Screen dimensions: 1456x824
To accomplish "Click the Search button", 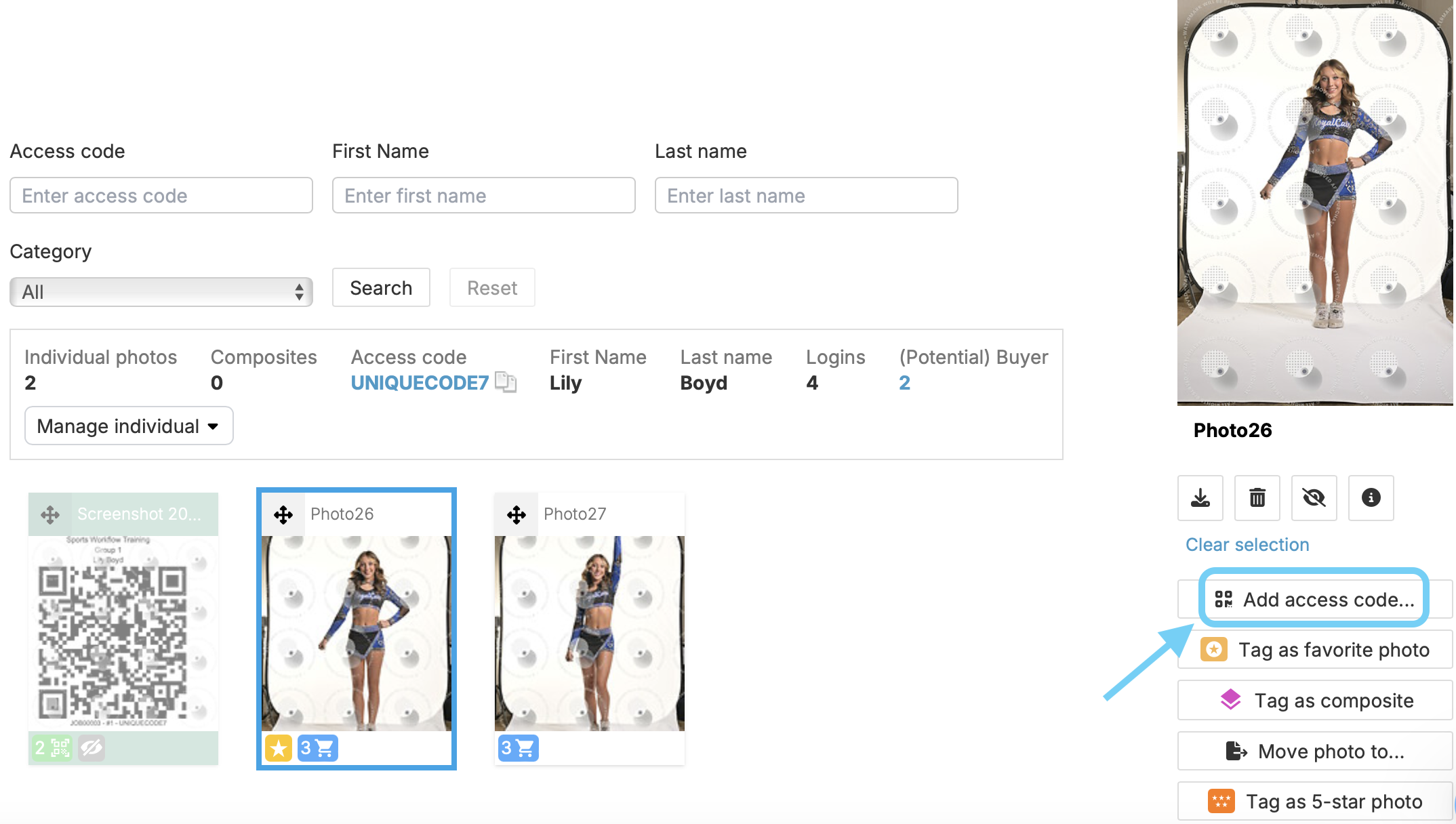I will [381, 287].
